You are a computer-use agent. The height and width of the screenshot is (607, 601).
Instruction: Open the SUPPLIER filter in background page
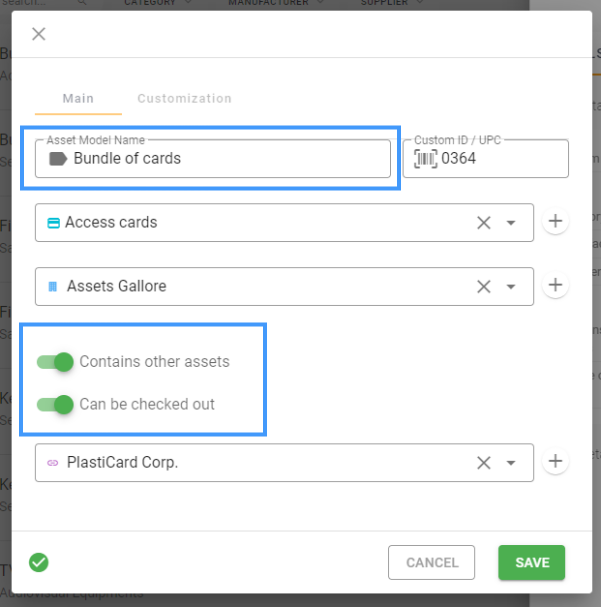392,3
